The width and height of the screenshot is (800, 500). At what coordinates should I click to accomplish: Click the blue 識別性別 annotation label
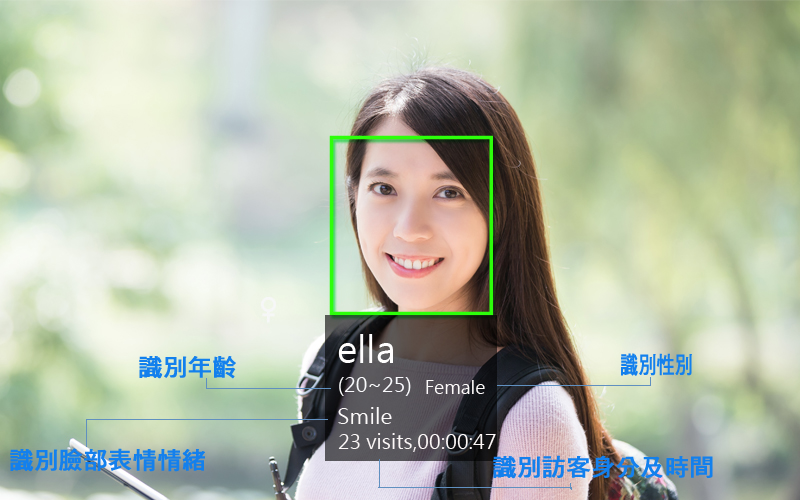[x=656, y=365]
